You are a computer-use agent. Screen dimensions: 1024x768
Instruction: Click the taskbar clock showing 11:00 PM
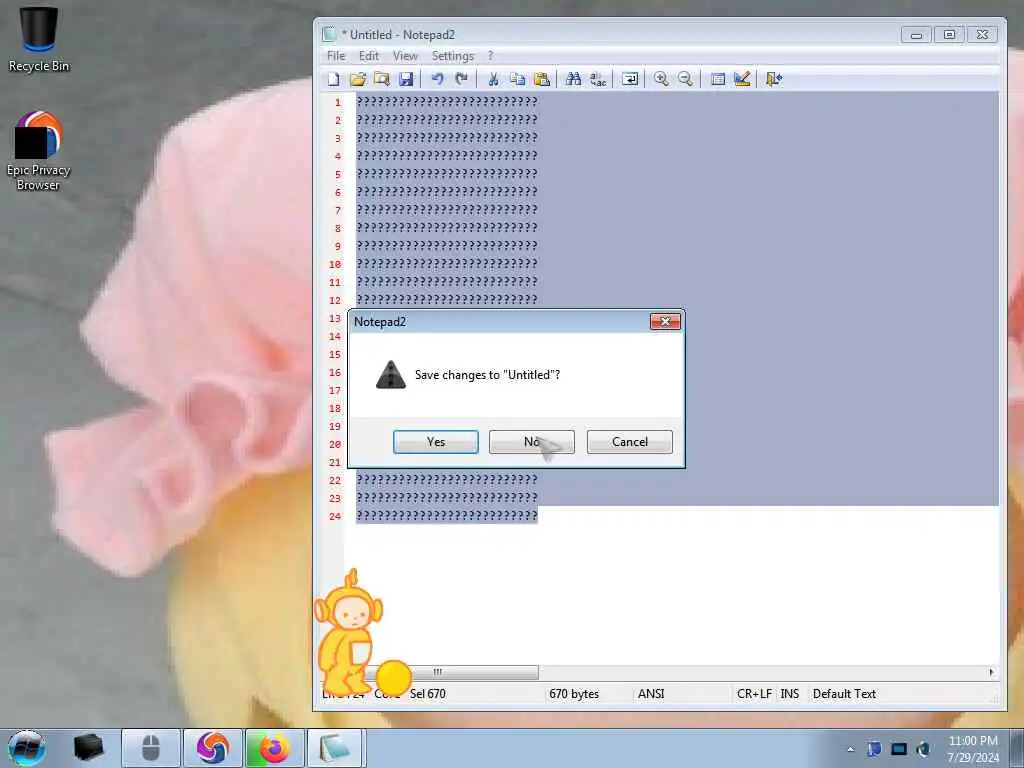(x=973, y=748)
